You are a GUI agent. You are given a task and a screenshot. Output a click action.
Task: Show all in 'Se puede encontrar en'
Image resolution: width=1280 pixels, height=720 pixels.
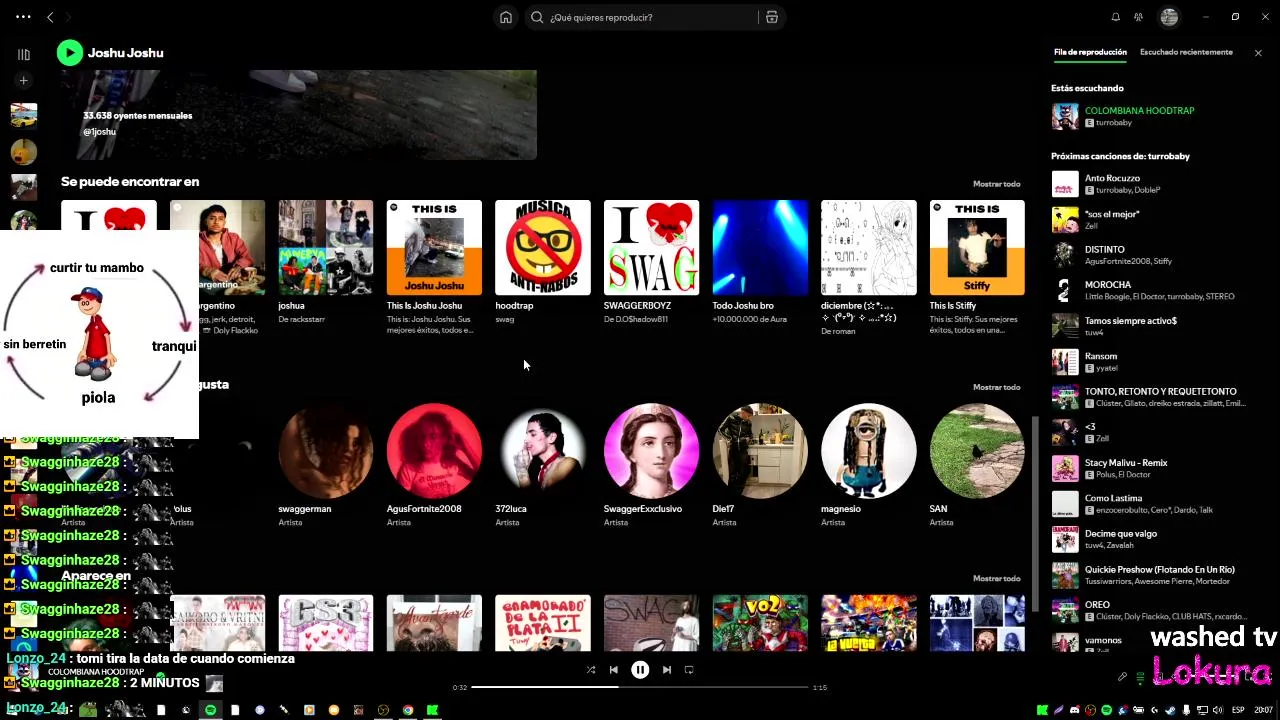click(996, 184)
